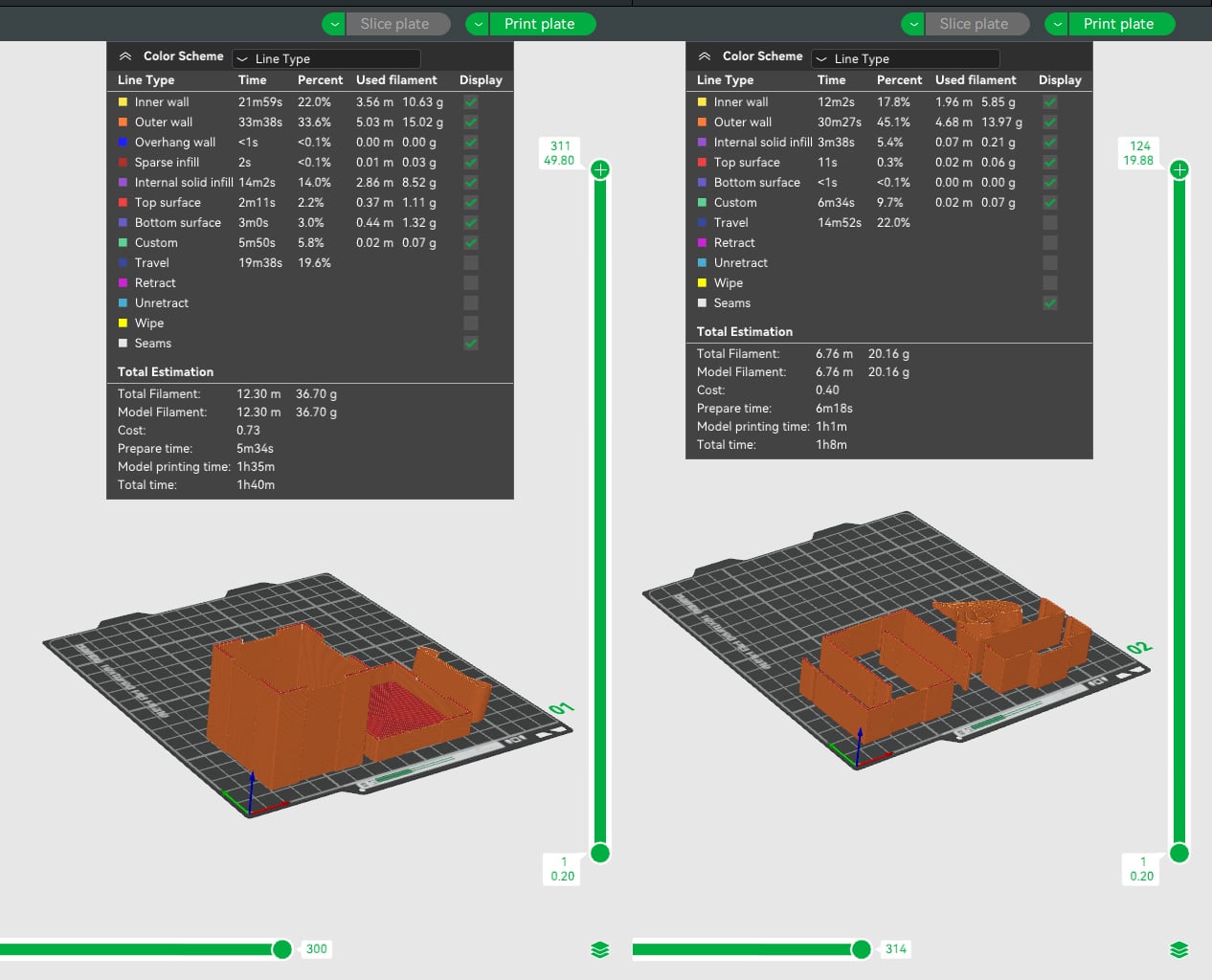
Task: Open the left Slice plate dropdown arrow
Action: pos(334,24)
